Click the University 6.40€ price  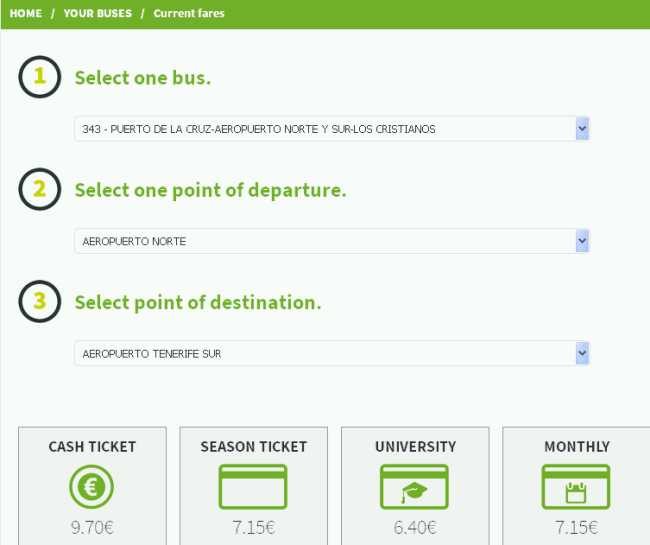[x=415, y=528]
